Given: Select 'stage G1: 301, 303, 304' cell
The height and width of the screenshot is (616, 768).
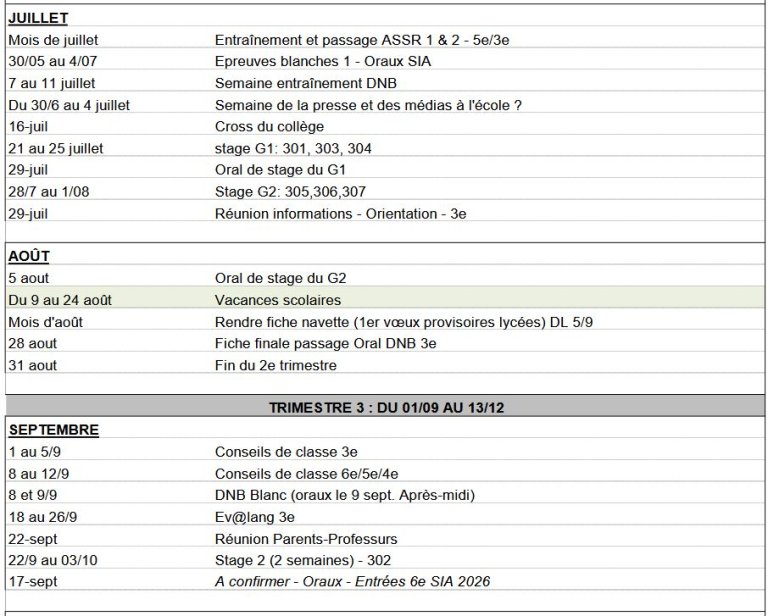Looking at the screenshot, I should (293, 148).
